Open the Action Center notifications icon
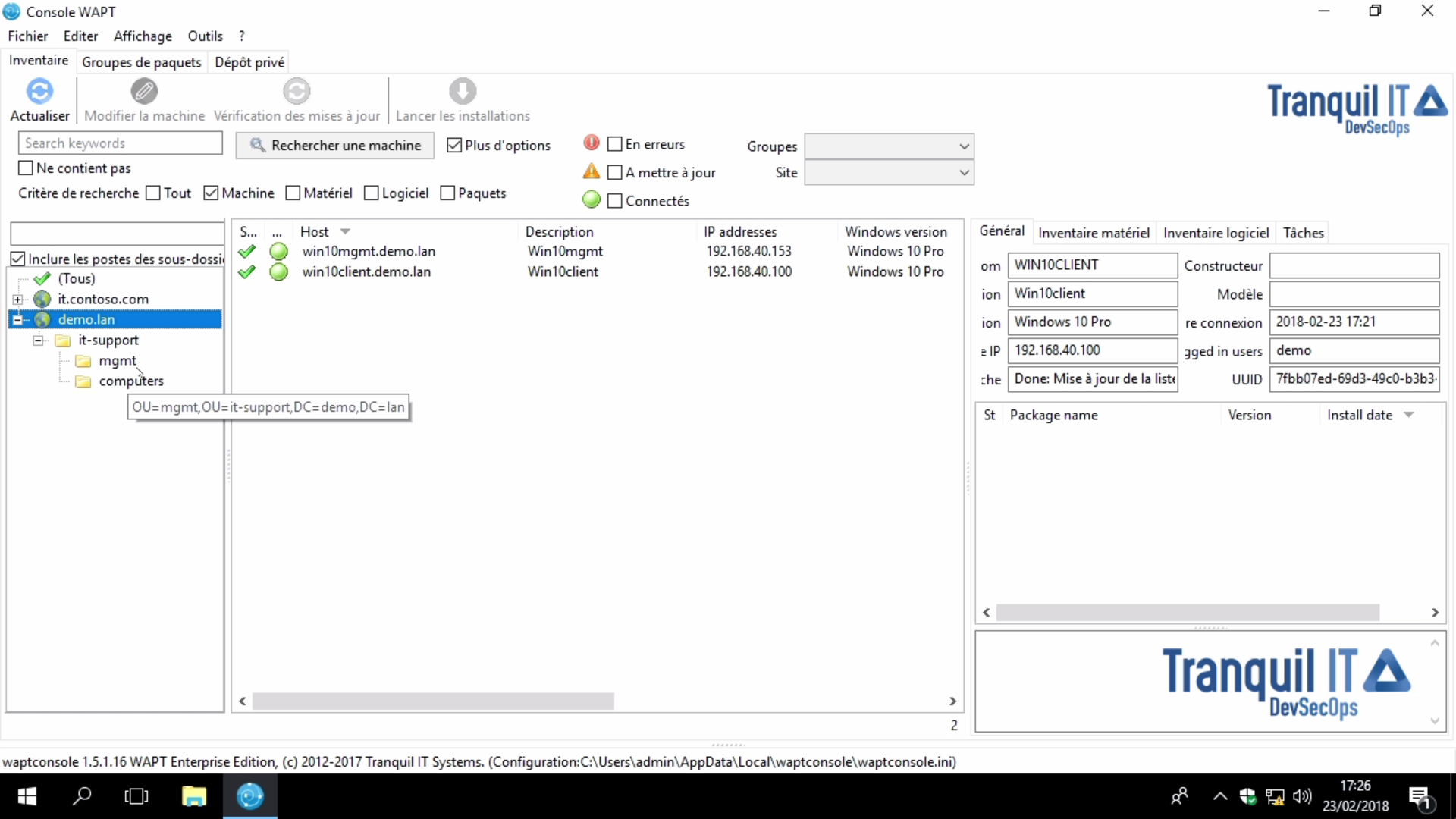Screen dimensions: 1456x819 coord(1420,796)
